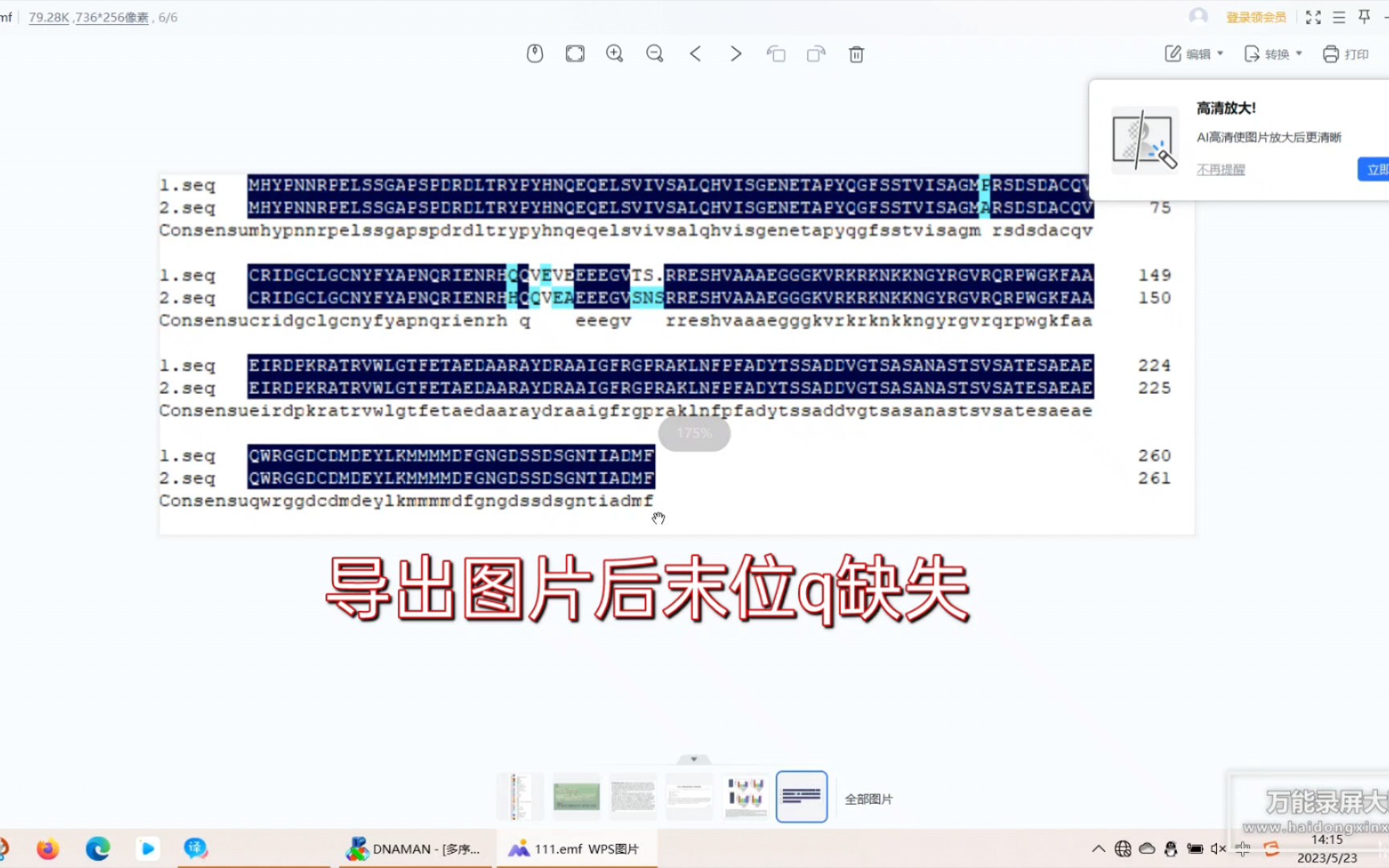The width and height of the screenshot is (1389, 868).
Task: Zoom in on the image
Action: [614, 53]
